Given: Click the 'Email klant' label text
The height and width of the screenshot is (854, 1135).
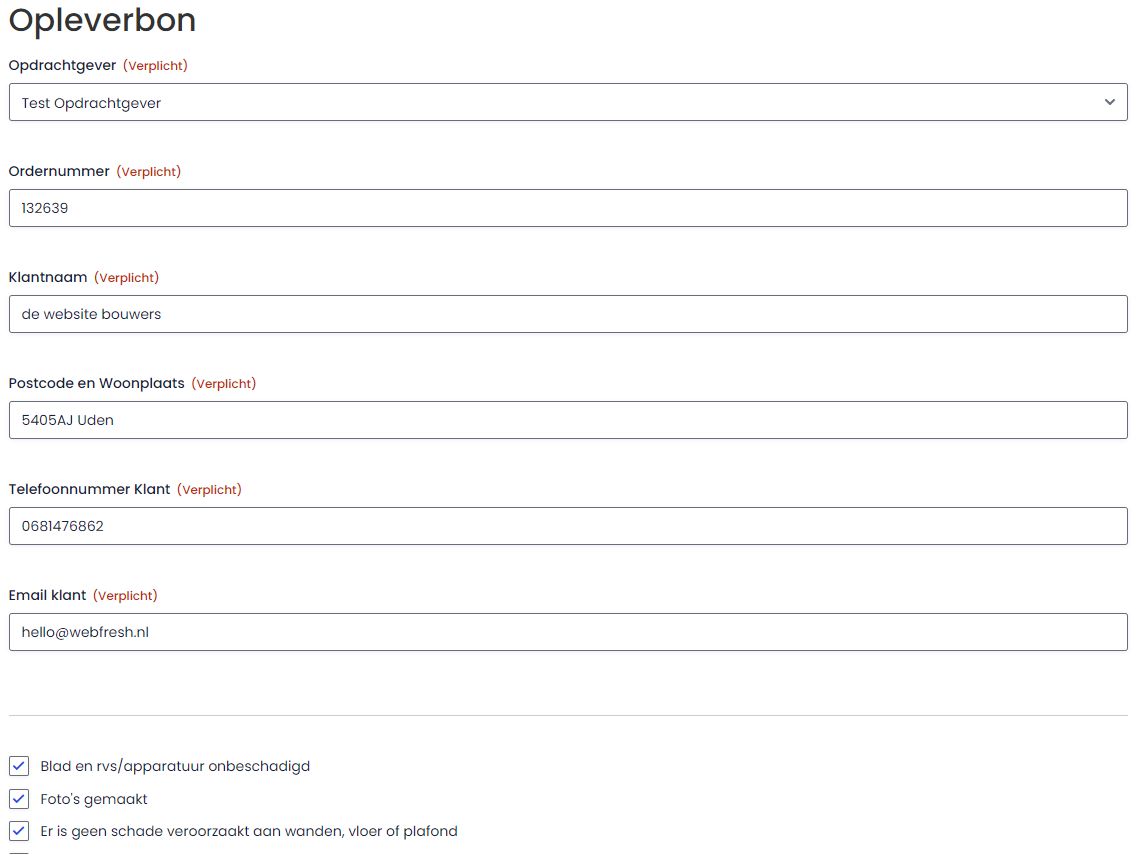Looking at the screenshot, I should click(47, 595).
